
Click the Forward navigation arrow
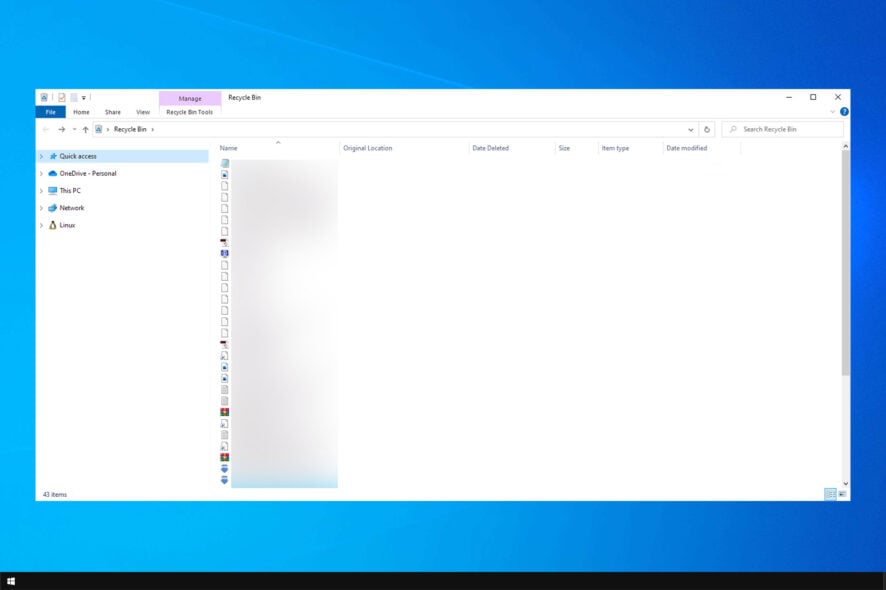point(62,129)
